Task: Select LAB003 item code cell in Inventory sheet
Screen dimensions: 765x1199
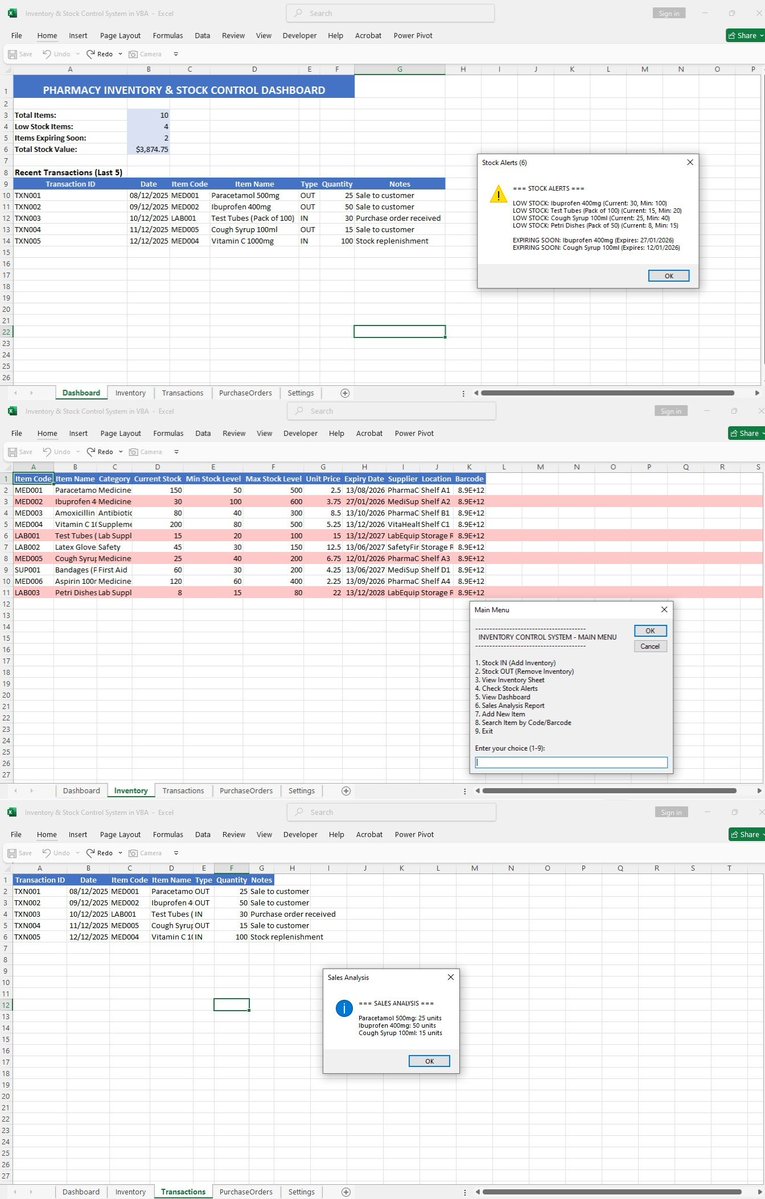Action: point(32,593)
